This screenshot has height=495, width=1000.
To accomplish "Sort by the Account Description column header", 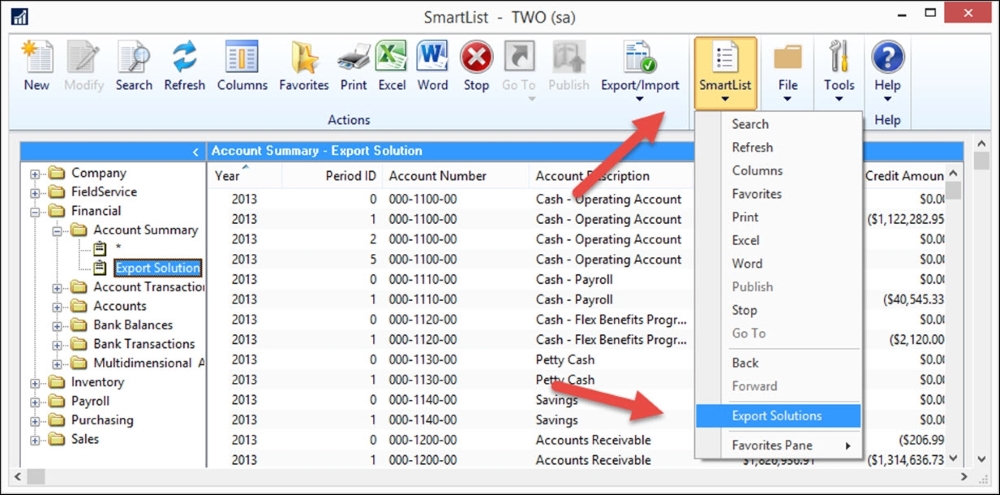I will pyautogui.click(x=612, y=175).
